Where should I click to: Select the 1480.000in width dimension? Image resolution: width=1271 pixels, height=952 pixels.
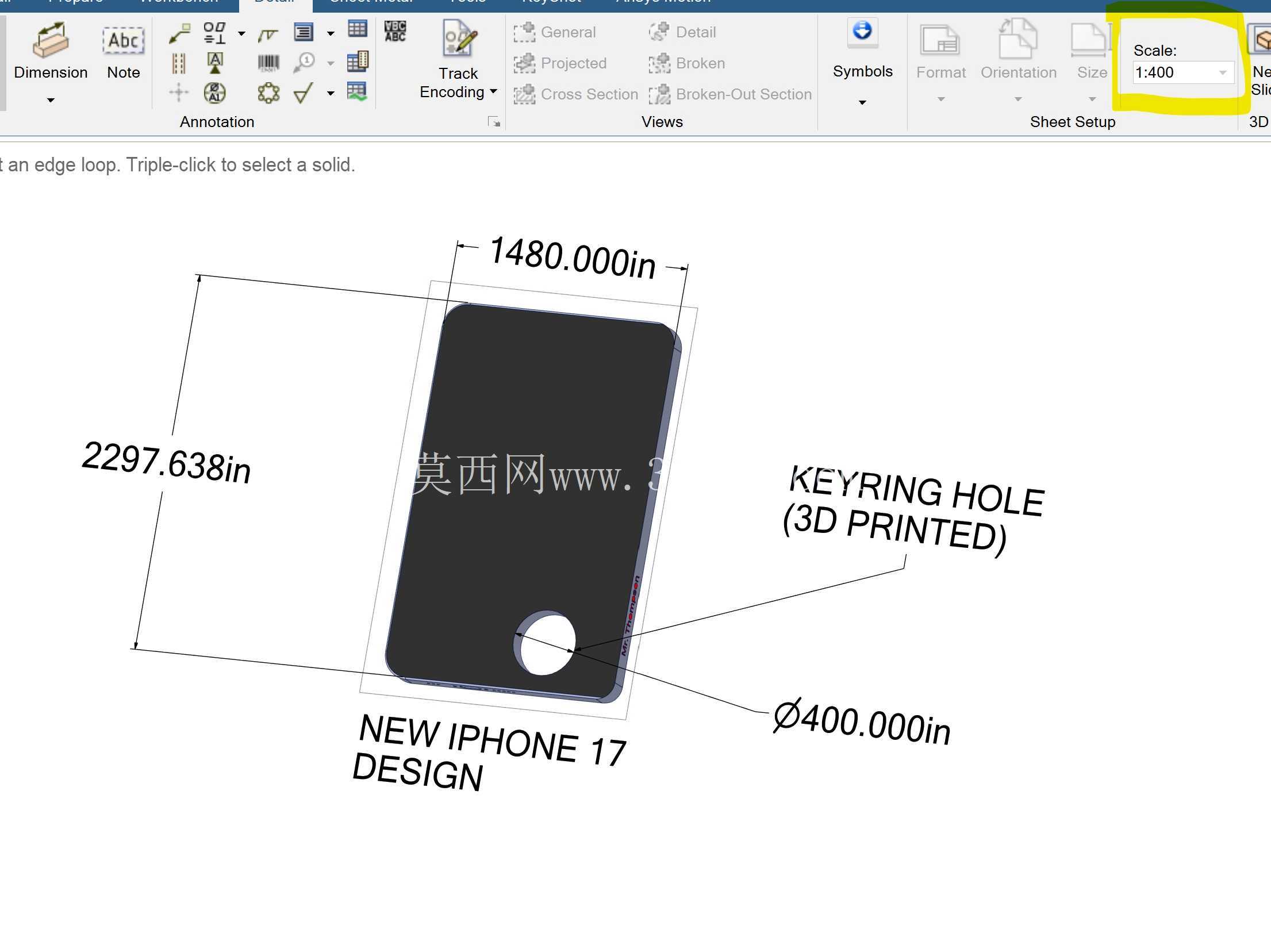pyautogui.click(x=573, y=258)
